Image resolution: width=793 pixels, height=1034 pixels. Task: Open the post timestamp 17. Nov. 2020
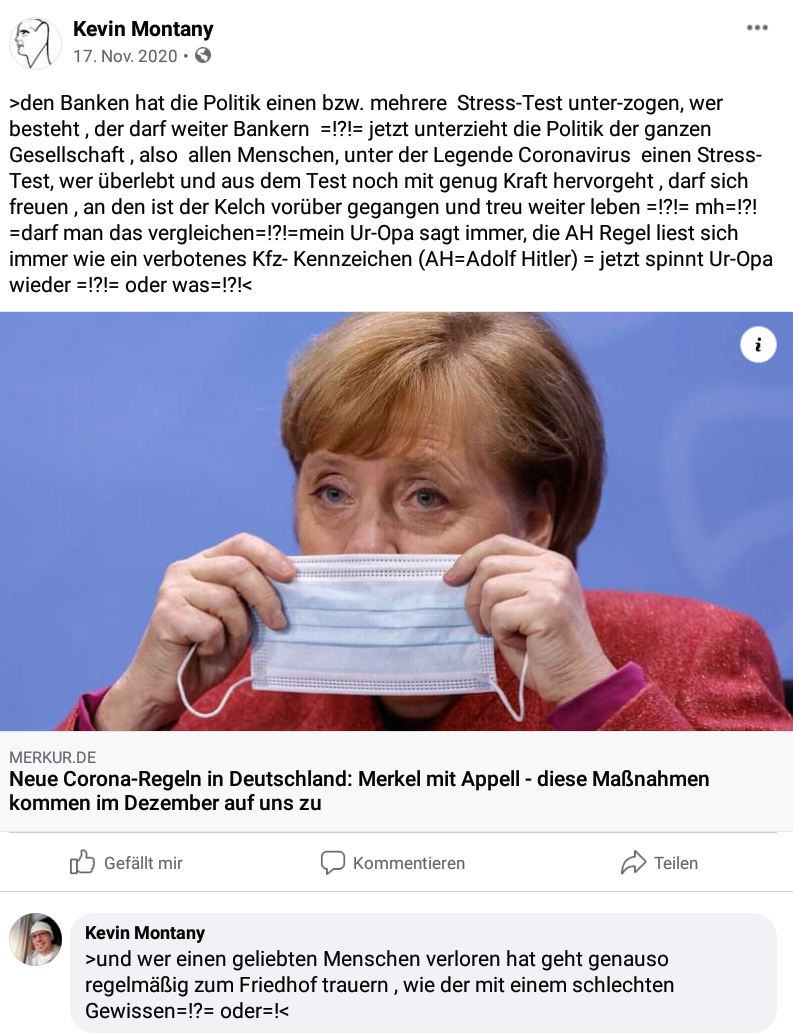[125, 56]
